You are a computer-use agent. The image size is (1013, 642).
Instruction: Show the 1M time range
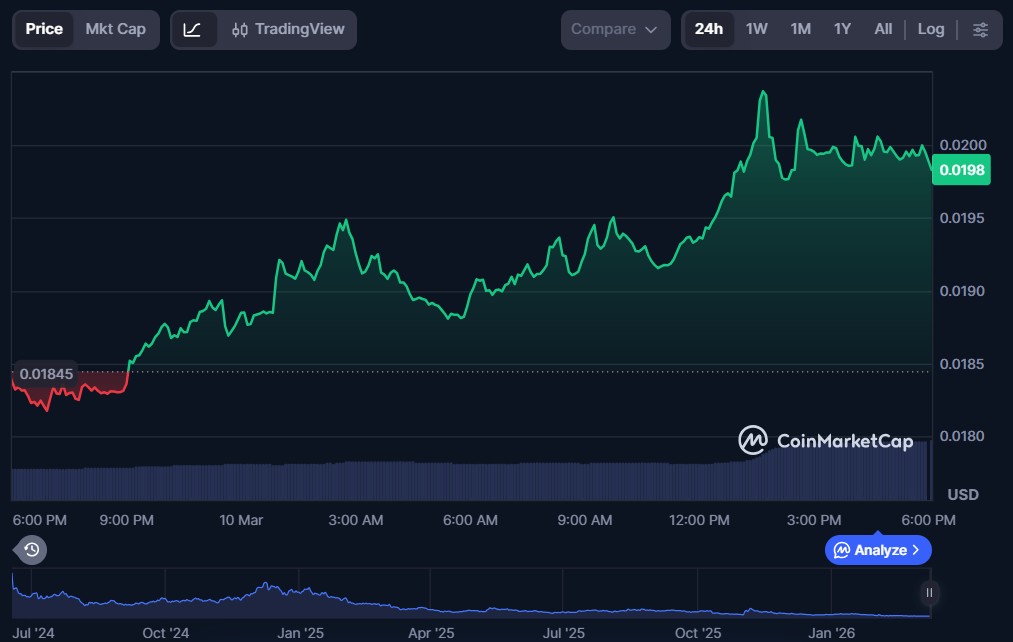[800, 29]
